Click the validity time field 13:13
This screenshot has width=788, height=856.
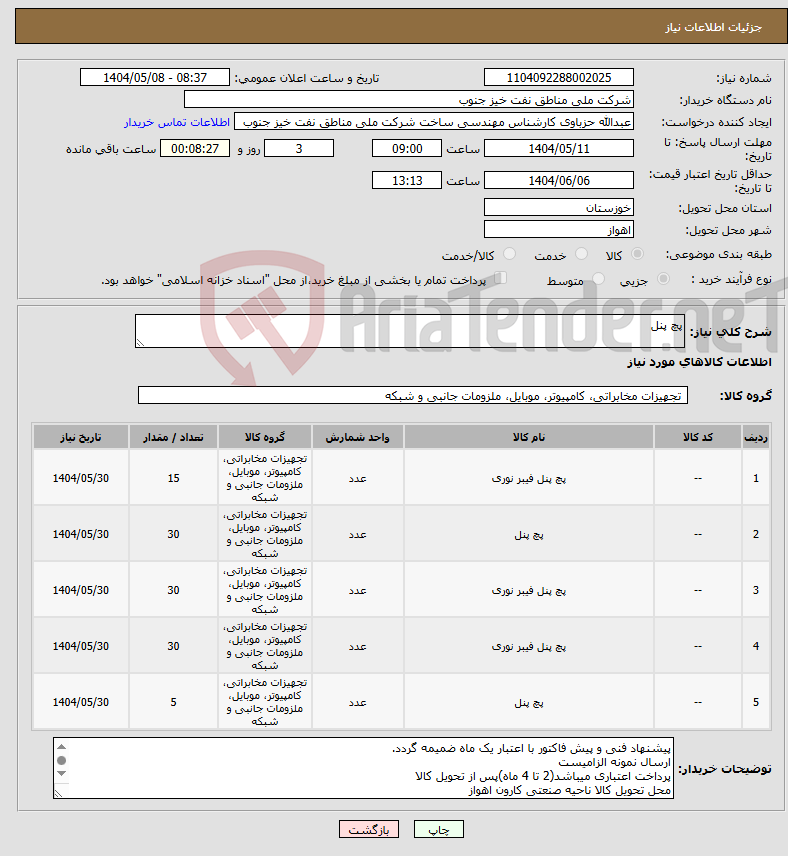pyautogui.click(x=407, y=180)
